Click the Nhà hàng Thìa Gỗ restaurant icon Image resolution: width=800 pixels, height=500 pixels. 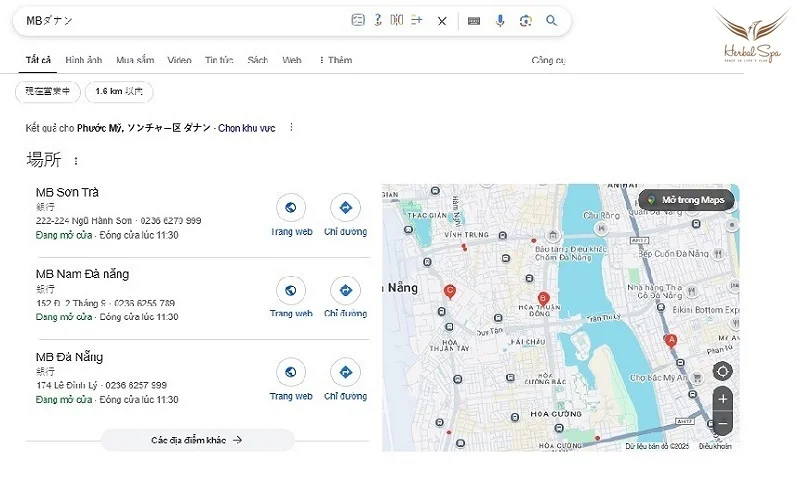tap(691, 291)
